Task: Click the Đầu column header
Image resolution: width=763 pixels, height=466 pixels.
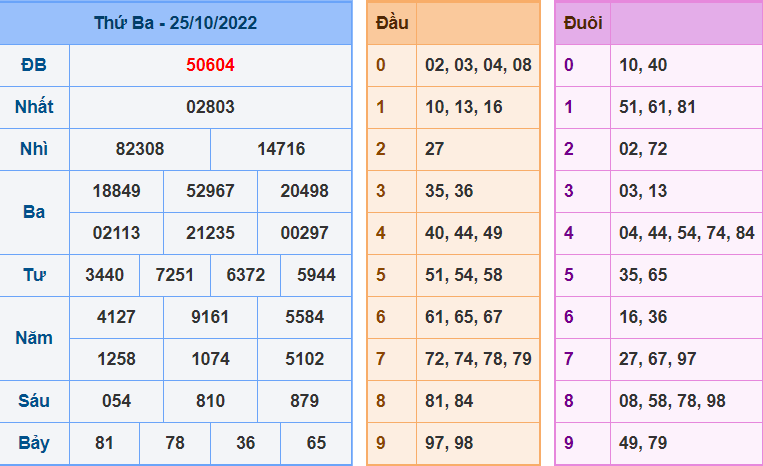Action: pyautogui.click(x=392, y=23)
